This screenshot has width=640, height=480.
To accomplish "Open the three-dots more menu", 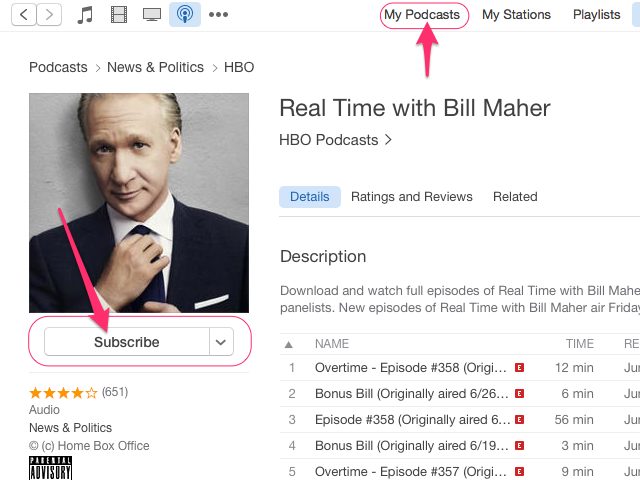I will pyautogui.click(x=218, y=15).
